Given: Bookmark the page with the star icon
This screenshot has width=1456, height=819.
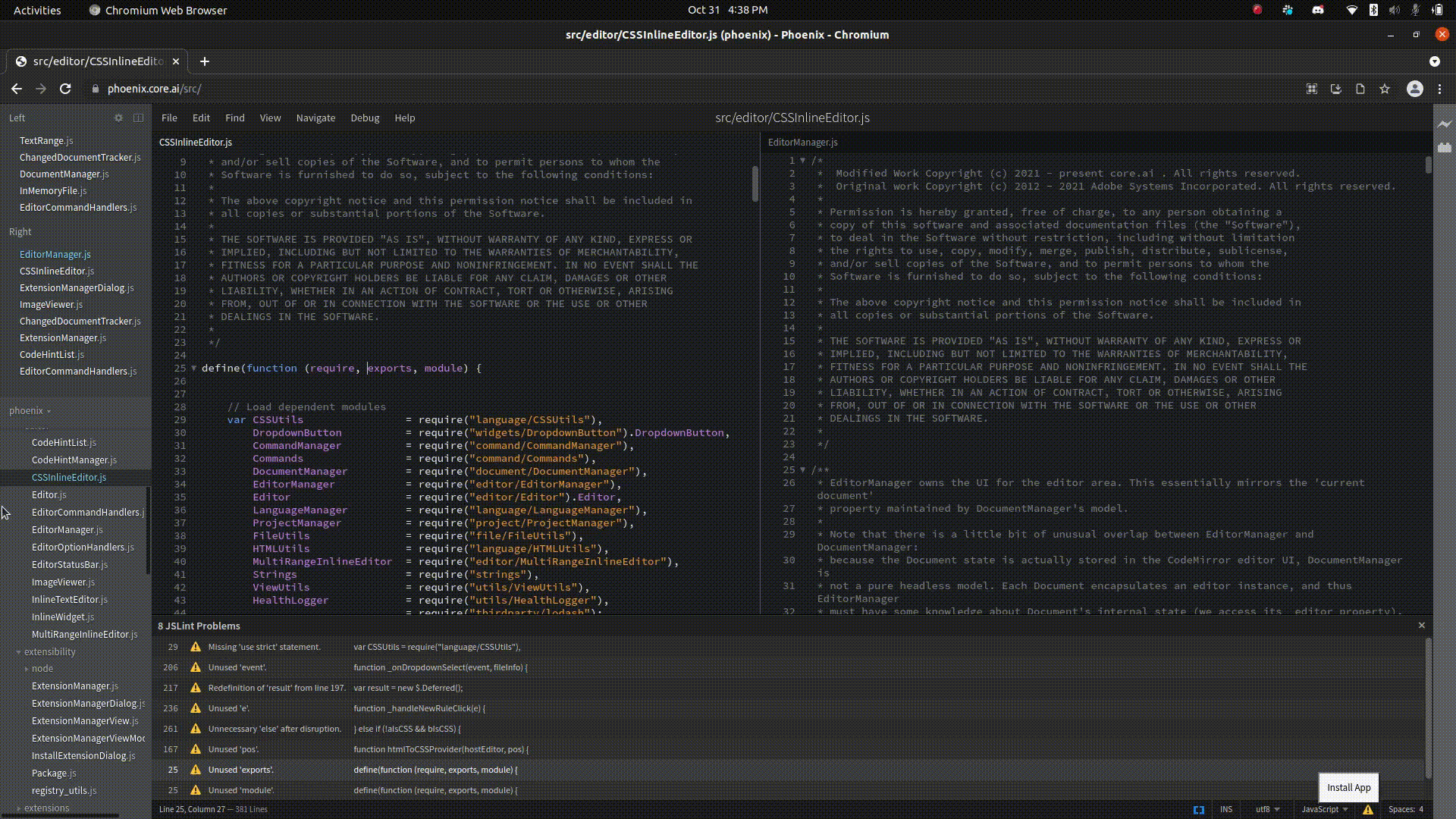Looking at the screenshot, I should click(1385, 89).
